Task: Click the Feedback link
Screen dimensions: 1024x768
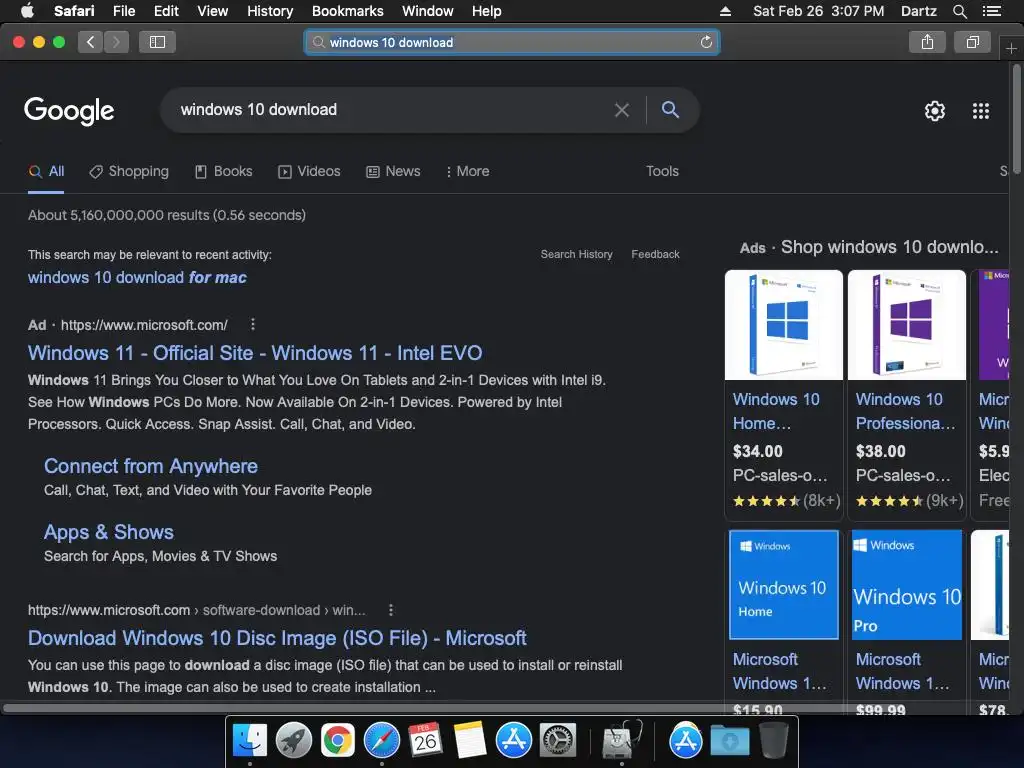Action: [655, 254]
